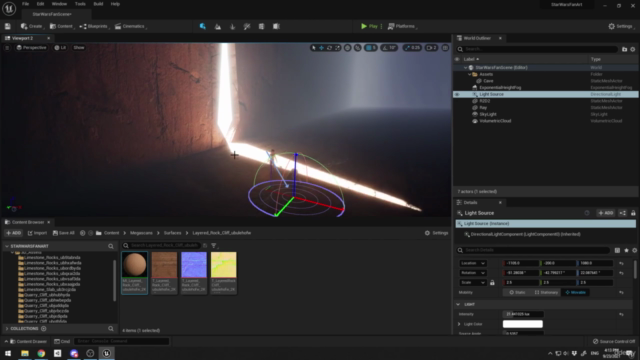Screen dimensions: 640x360
Task: Click the Windows Start button
Action: coord(8,353)
